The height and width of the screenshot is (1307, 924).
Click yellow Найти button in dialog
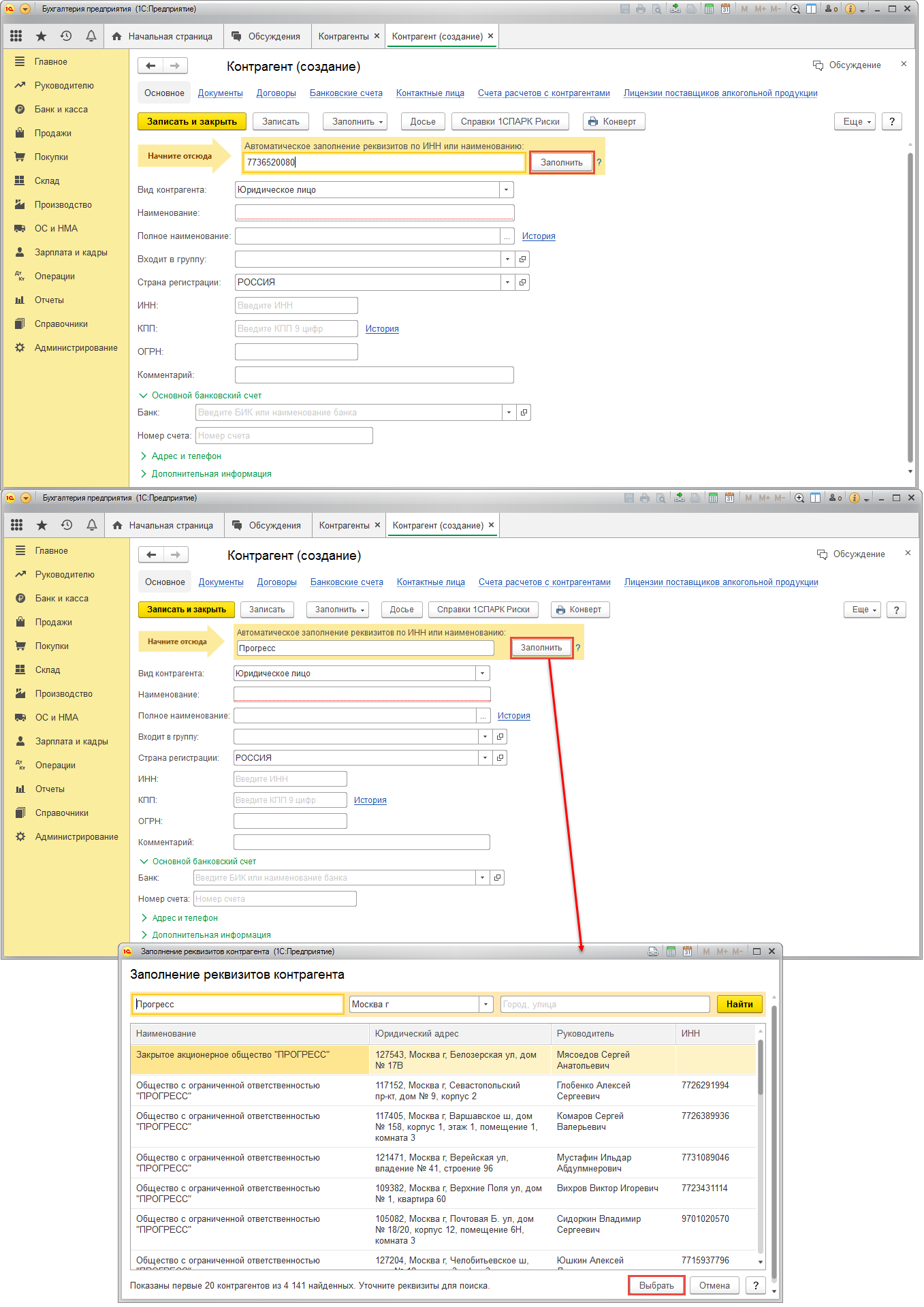(739, 1004)
